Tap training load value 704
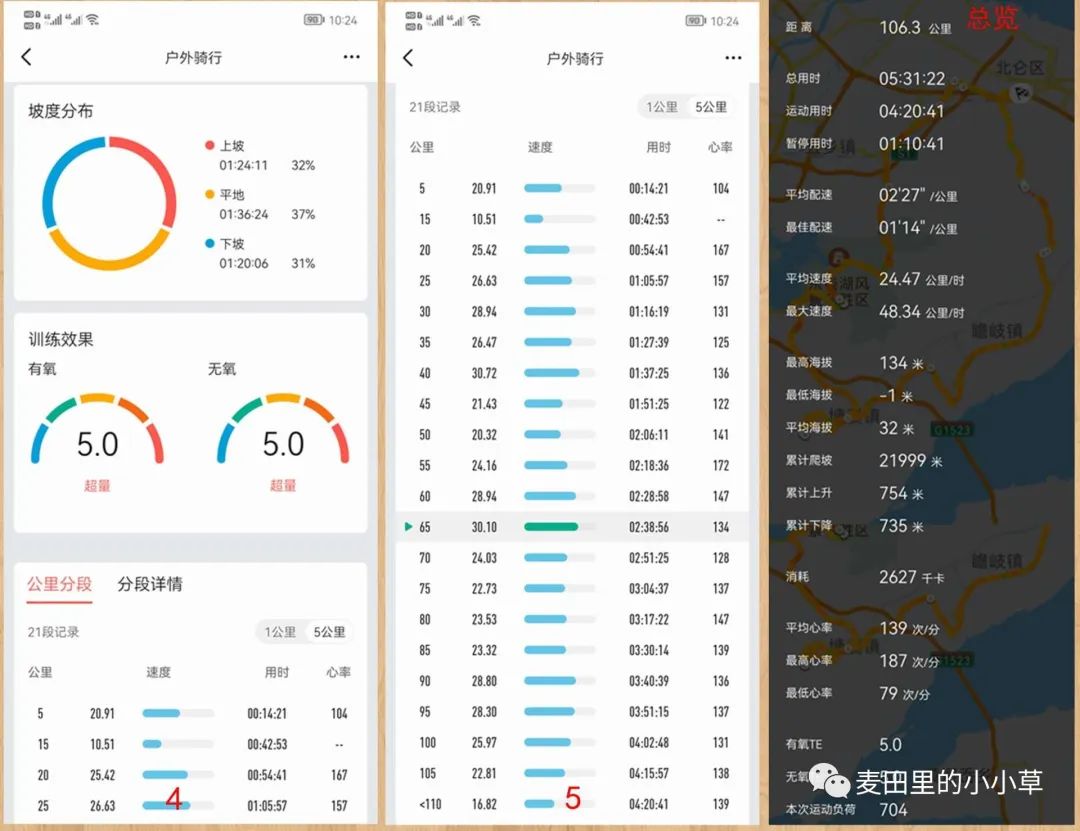This screenshot has width=1080, height=831. click(x=893, y=810)
